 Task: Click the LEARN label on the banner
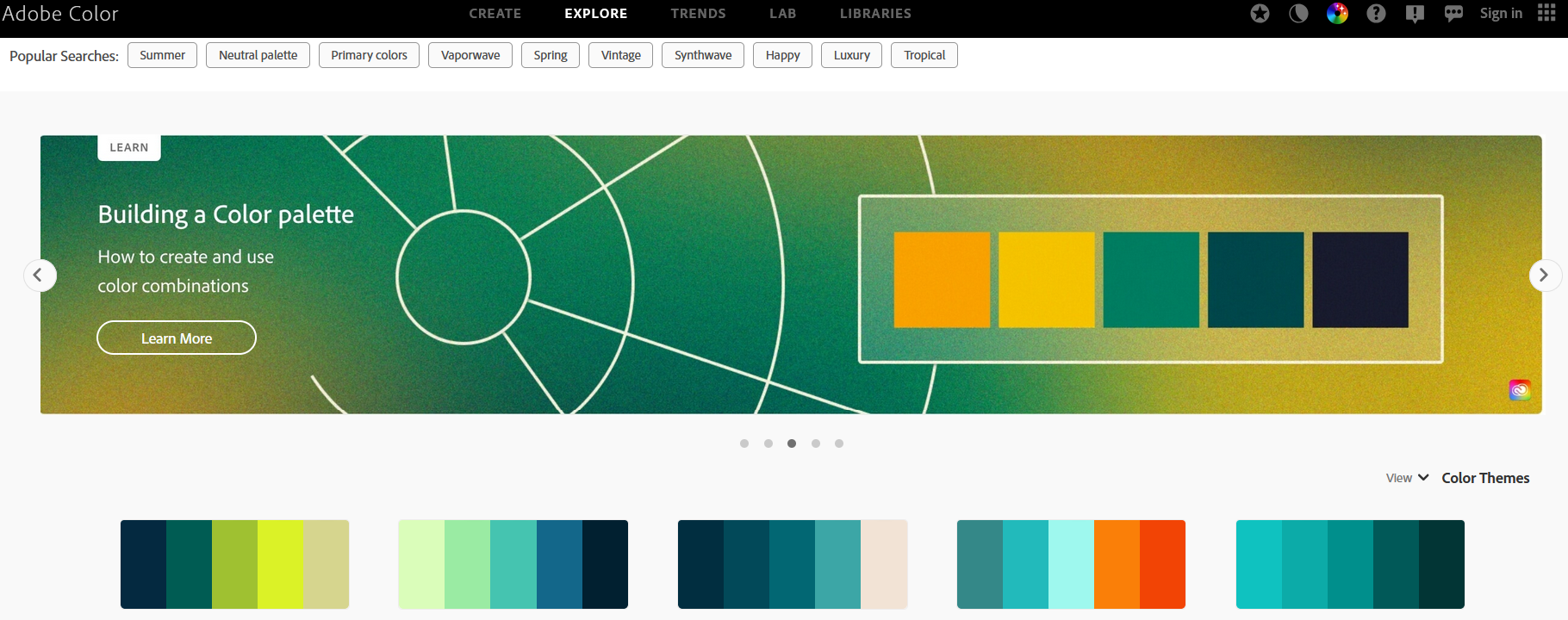(x=129, y=147)
